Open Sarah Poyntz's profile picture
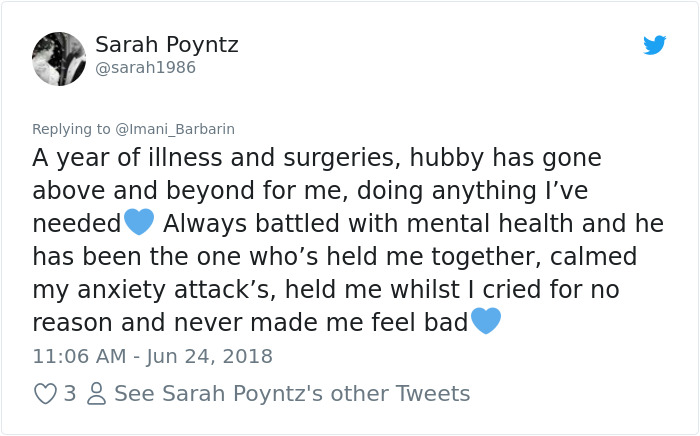The image size is (700, 436). pos(59,58)
